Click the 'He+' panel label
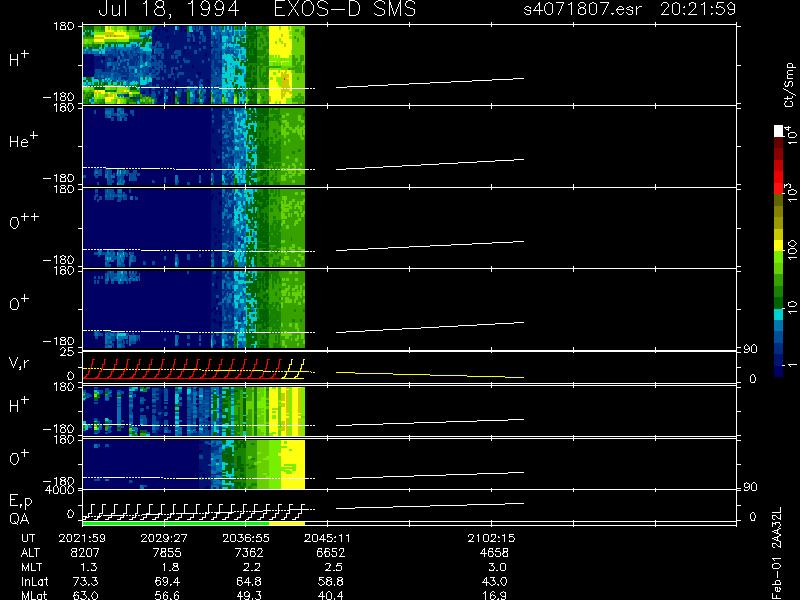This screenshot has width=800, height=600. click(23, 140)
